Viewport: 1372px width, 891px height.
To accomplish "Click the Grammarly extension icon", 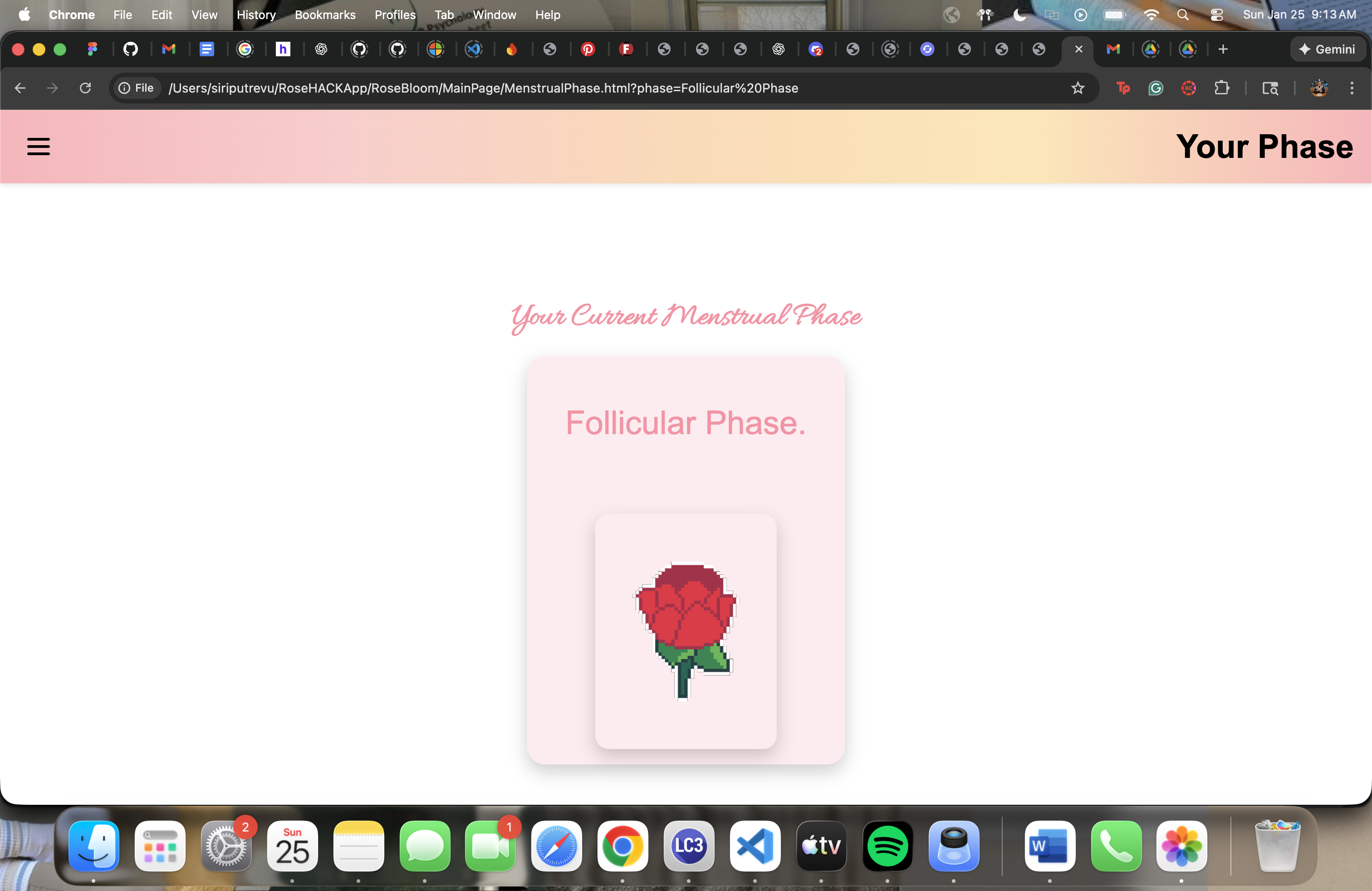I will (x=1155, y=88).
